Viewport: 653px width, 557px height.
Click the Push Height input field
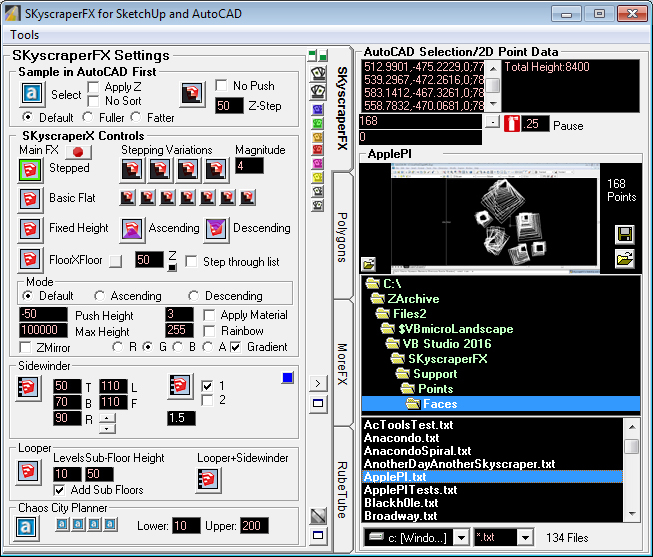click(43, 314)
